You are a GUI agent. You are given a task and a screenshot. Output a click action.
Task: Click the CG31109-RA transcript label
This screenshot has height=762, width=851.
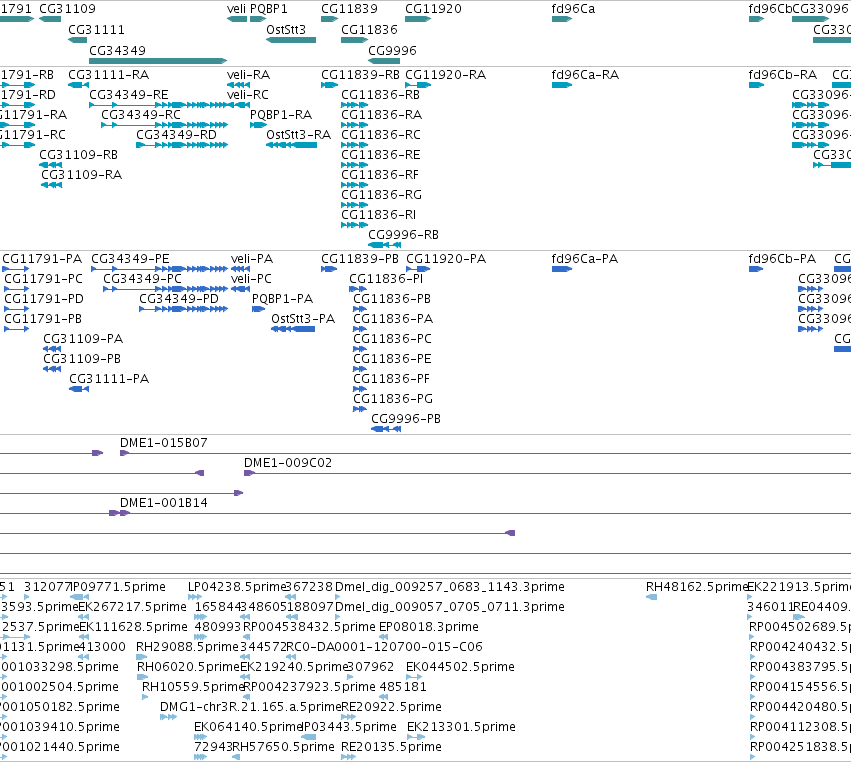coord(81,175)
